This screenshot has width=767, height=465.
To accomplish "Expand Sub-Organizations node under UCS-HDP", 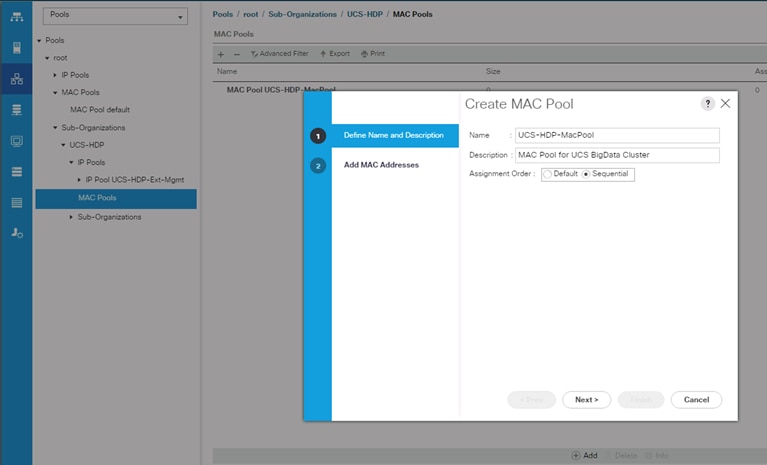I will point(71,217).
